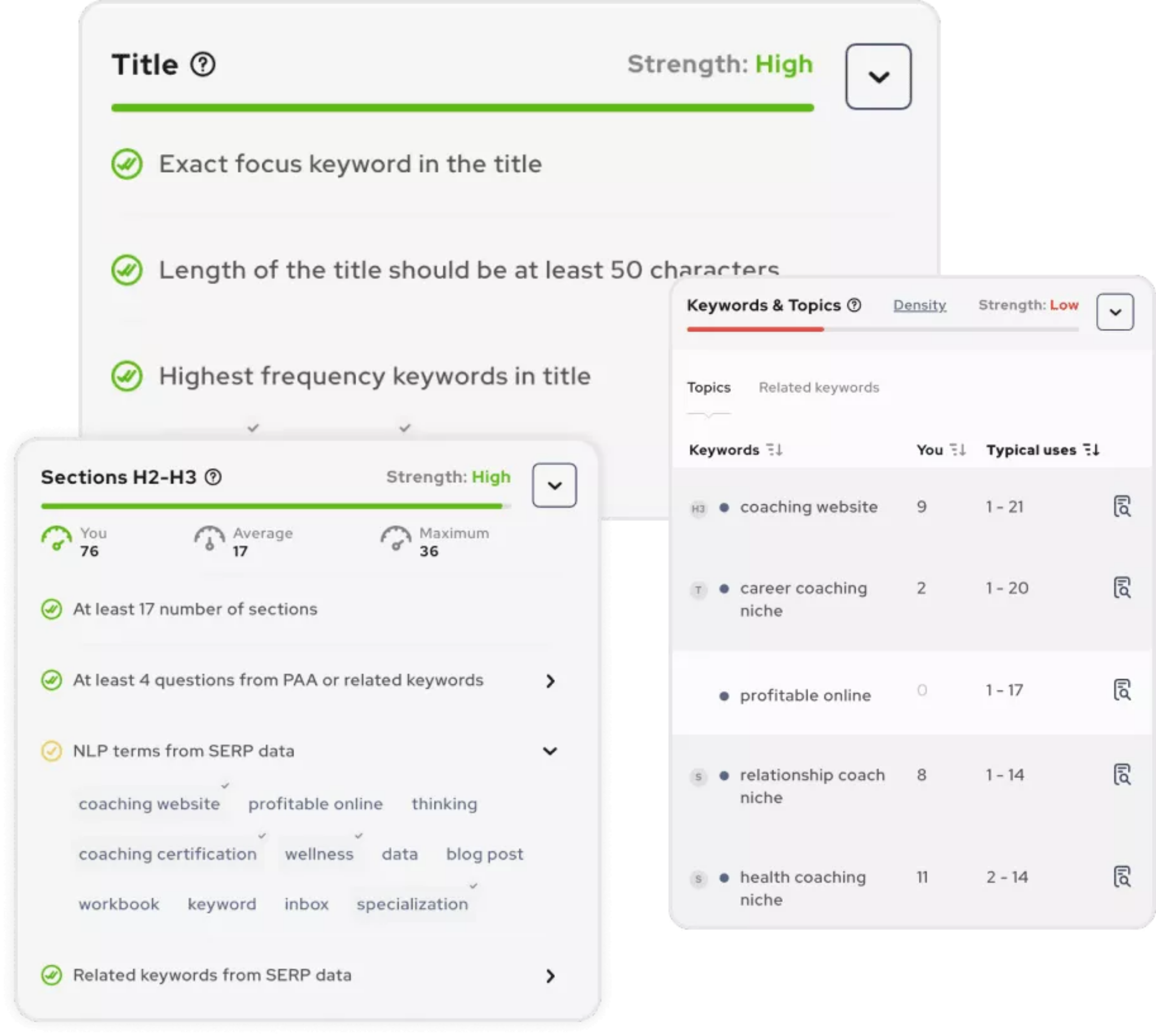Viewport: 1156px width, 1036px height.
Task: Collapse the Sections H2-H3 panel
Action: click(x=554, y=485)
